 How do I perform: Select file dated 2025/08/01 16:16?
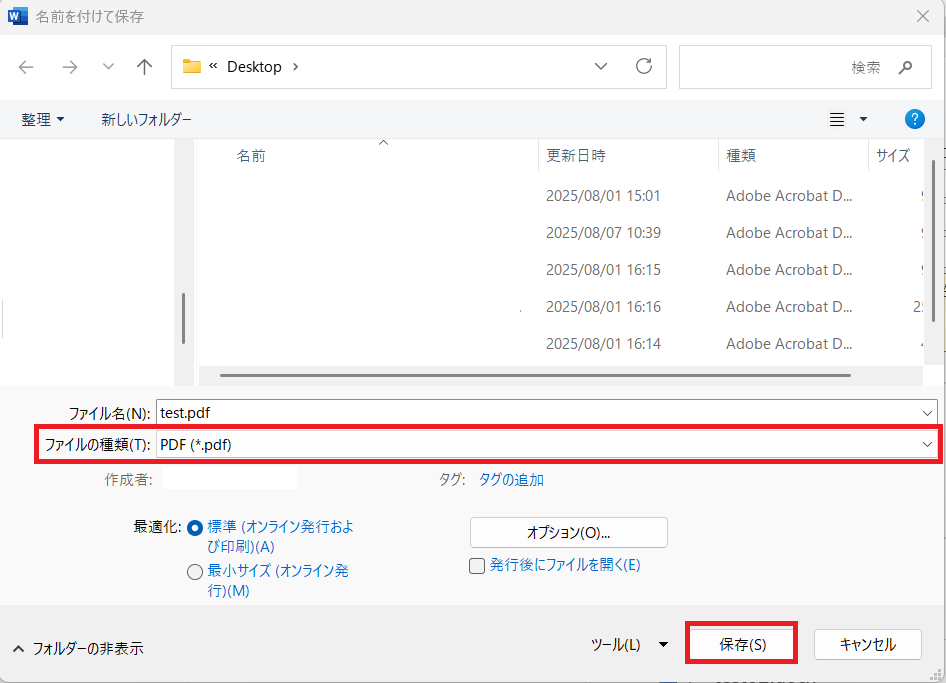point(560,307)
